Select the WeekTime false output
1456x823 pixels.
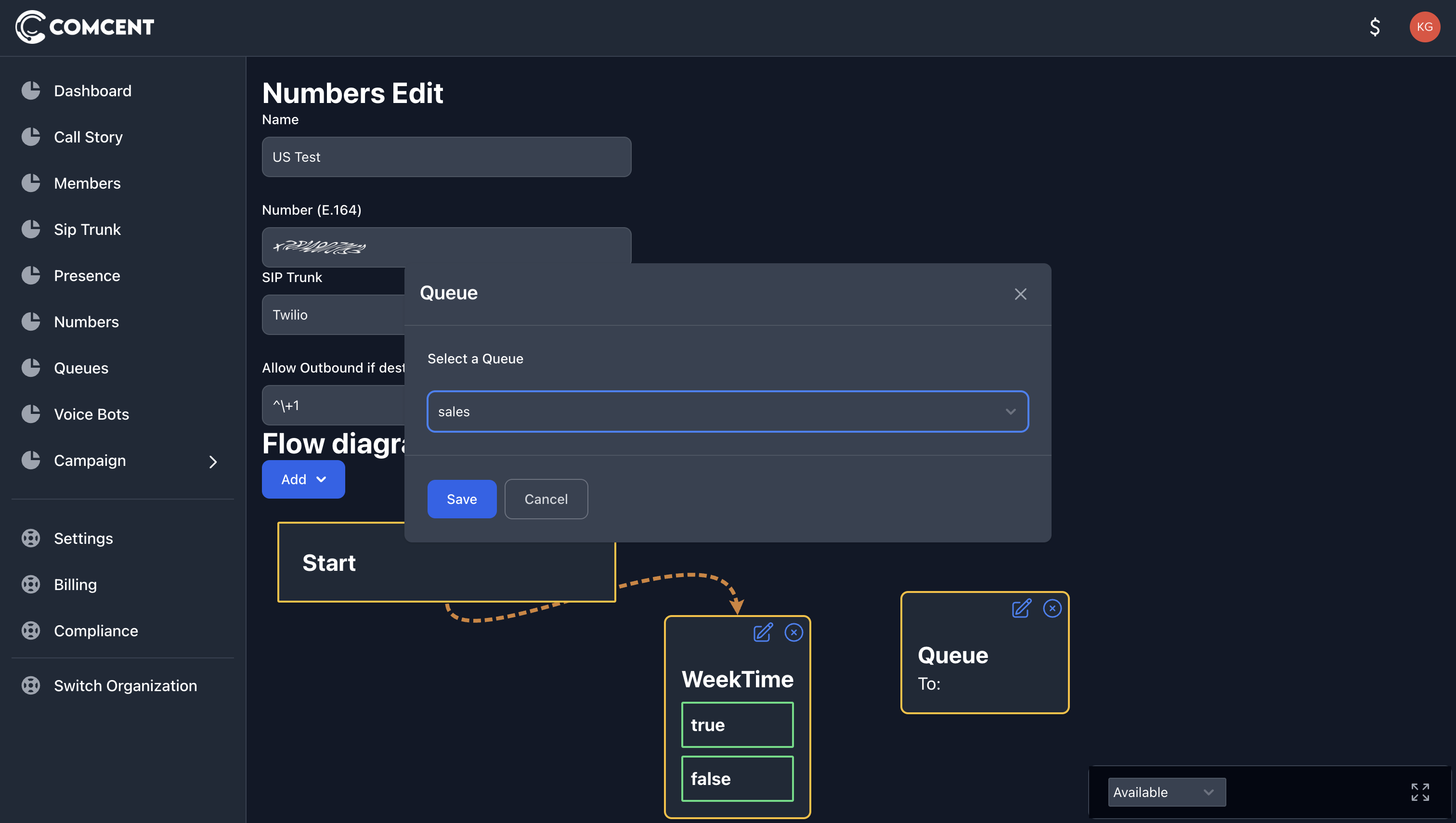point(737,778)
